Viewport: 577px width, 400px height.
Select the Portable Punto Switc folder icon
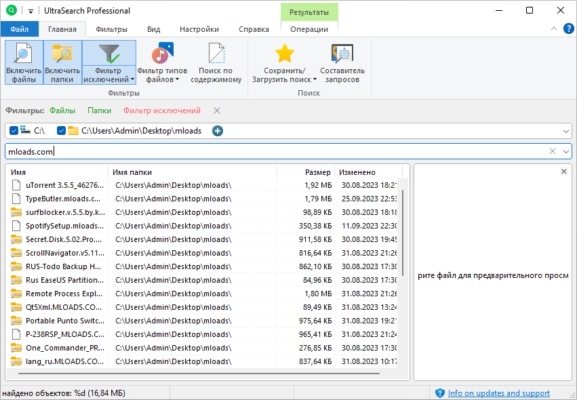coord(16,321)
